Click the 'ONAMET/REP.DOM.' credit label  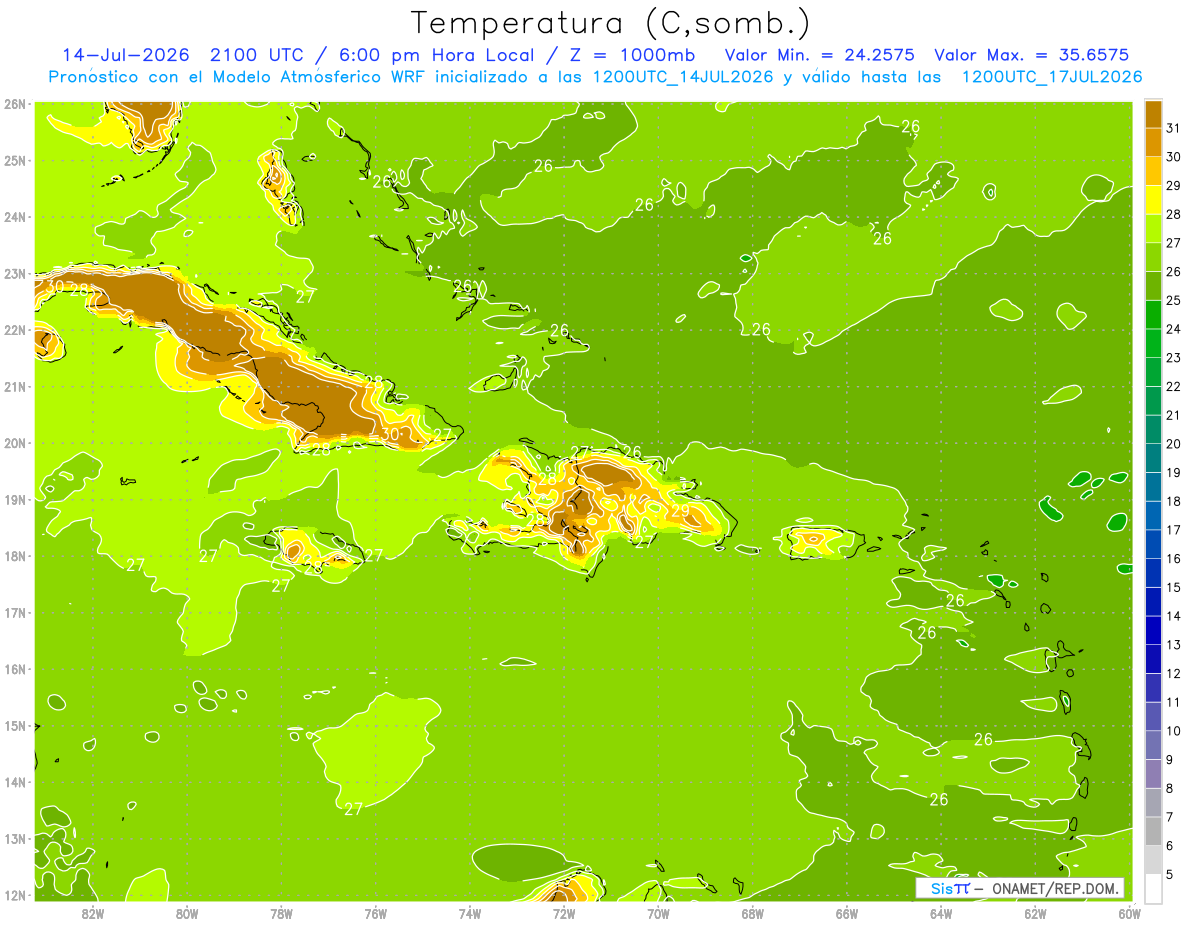tap(1054, 889)
